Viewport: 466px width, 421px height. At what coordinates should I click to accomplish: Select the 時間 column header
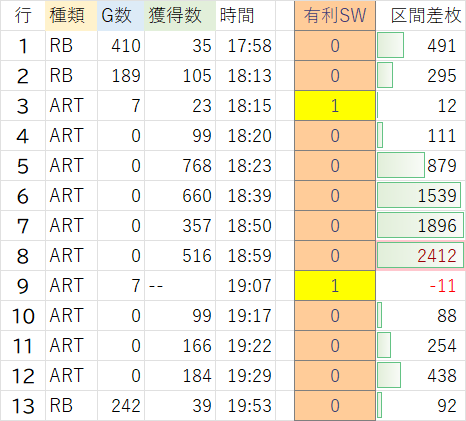click(x=245, y=15)
